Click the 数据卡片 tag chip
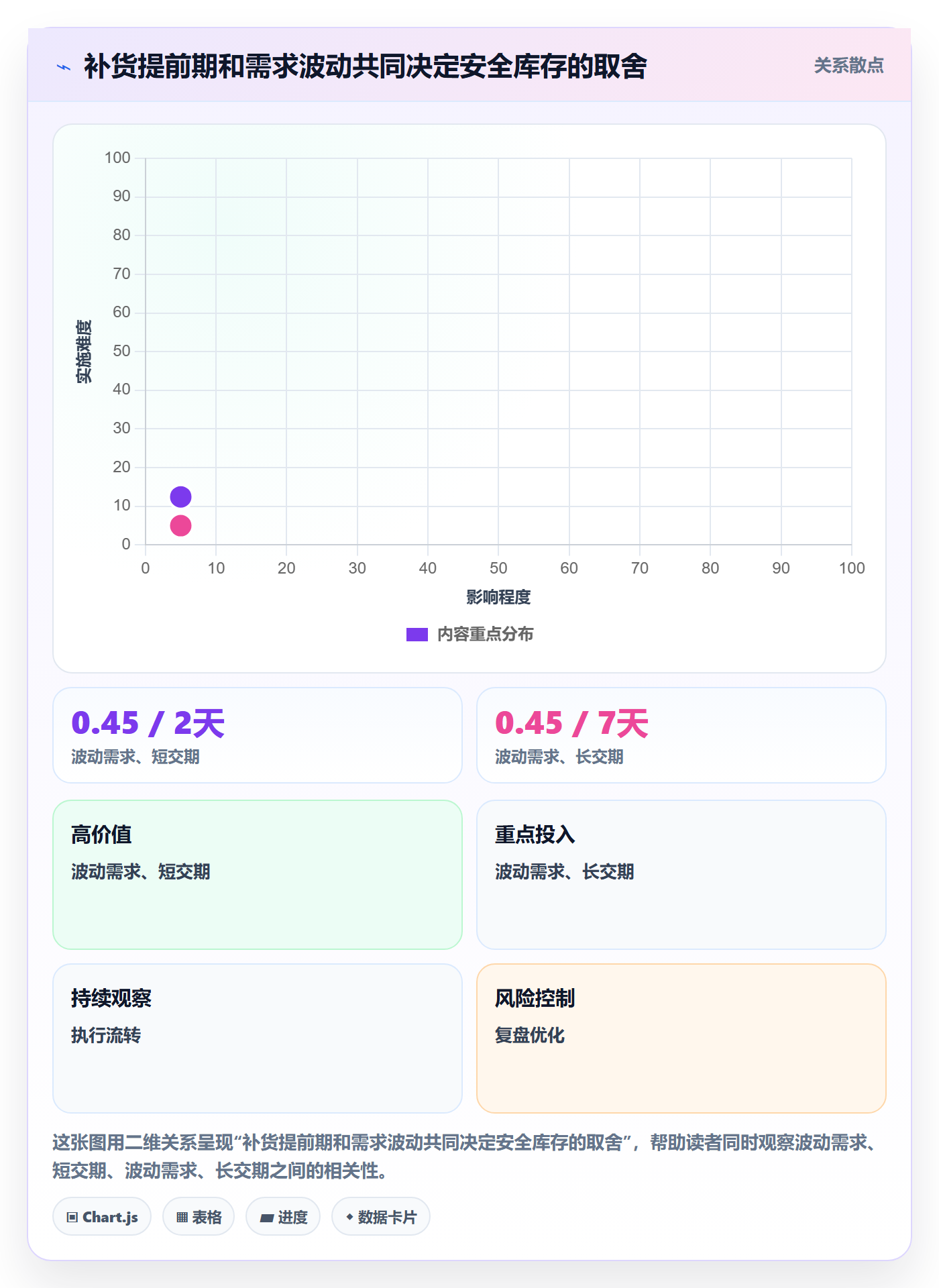 (381, 1217)
